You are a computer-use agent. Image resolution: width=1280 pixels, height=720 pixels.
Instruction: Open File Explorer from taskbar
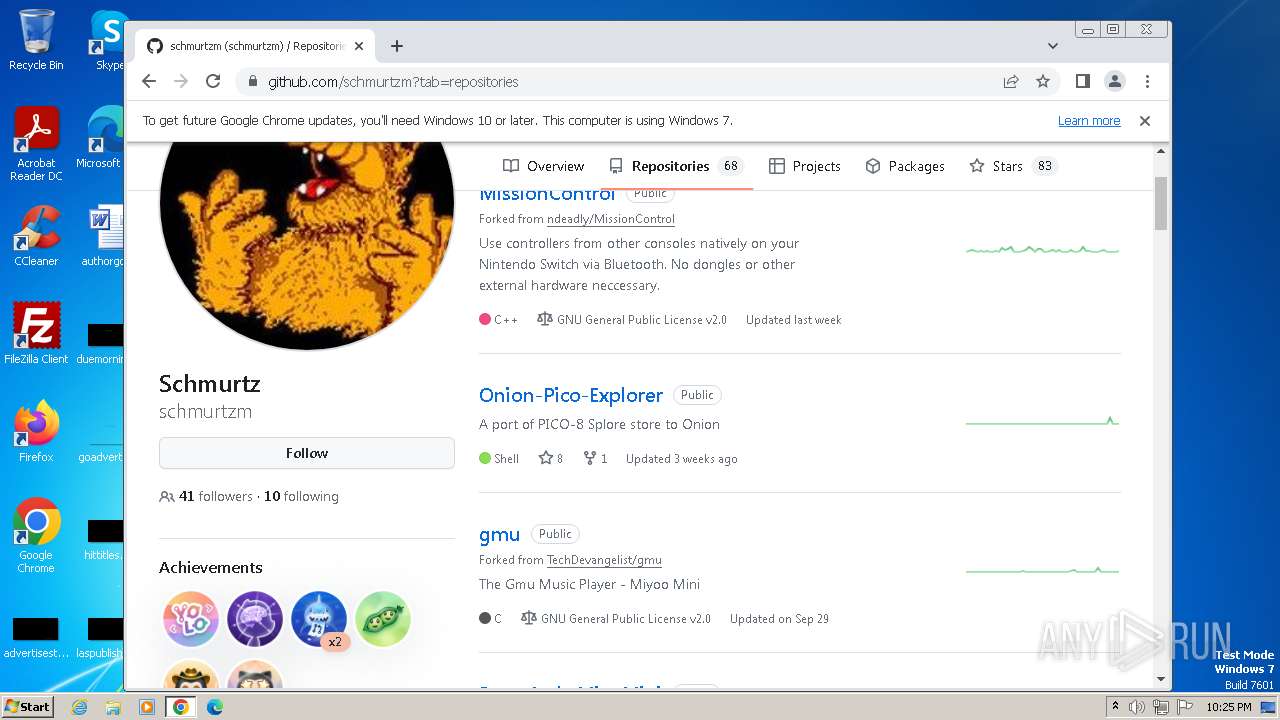[x=113, y=707]
